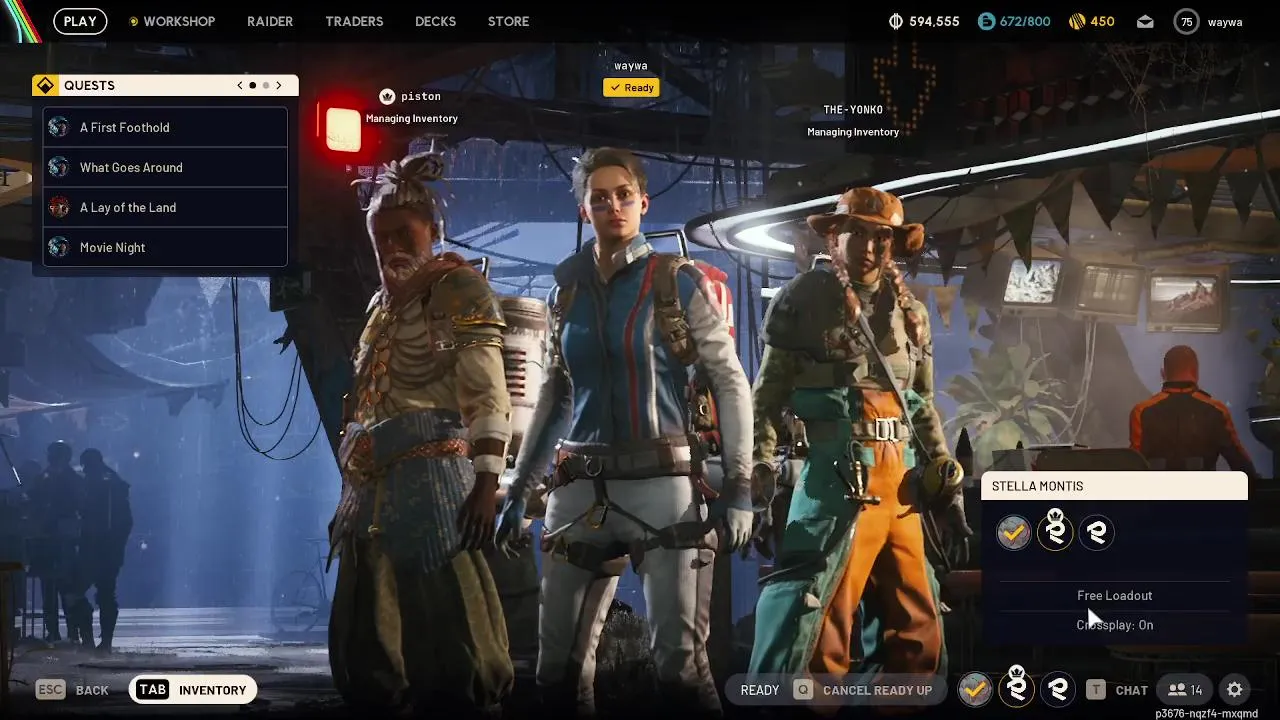1280x720 pixels.
Task: Click crowned squad icon in bottom bar
Action: 1017,687
